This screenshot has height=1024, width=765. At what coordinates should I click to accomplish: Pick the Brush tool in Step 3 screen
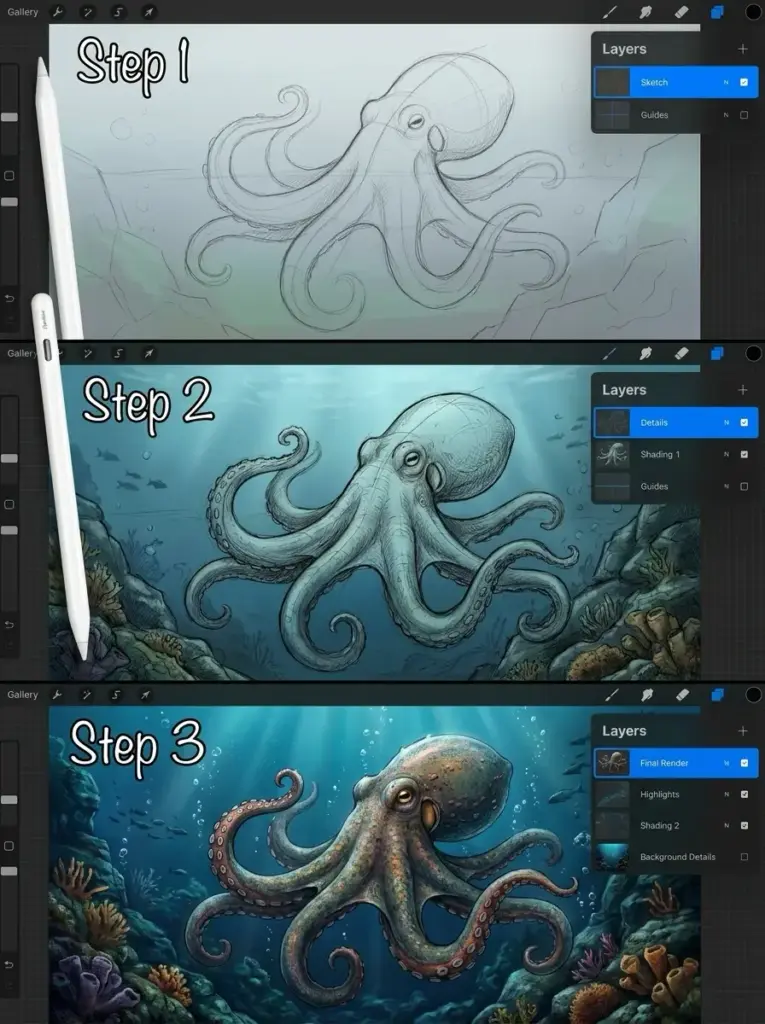tap(611, 695)
